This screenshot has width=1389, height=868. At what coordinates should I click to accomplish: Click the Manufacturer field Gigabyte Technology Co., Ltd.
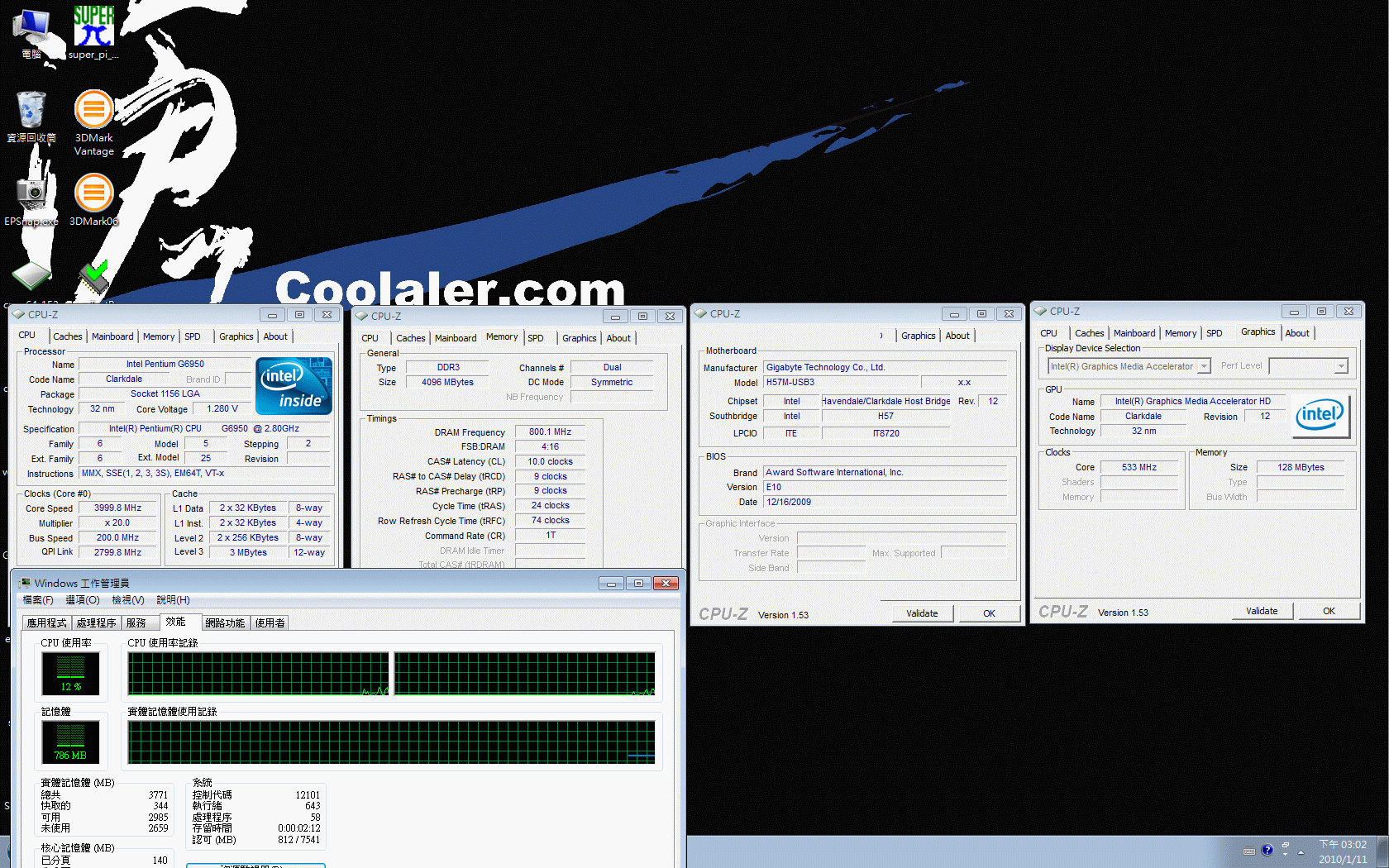click(x=885, y=367)
